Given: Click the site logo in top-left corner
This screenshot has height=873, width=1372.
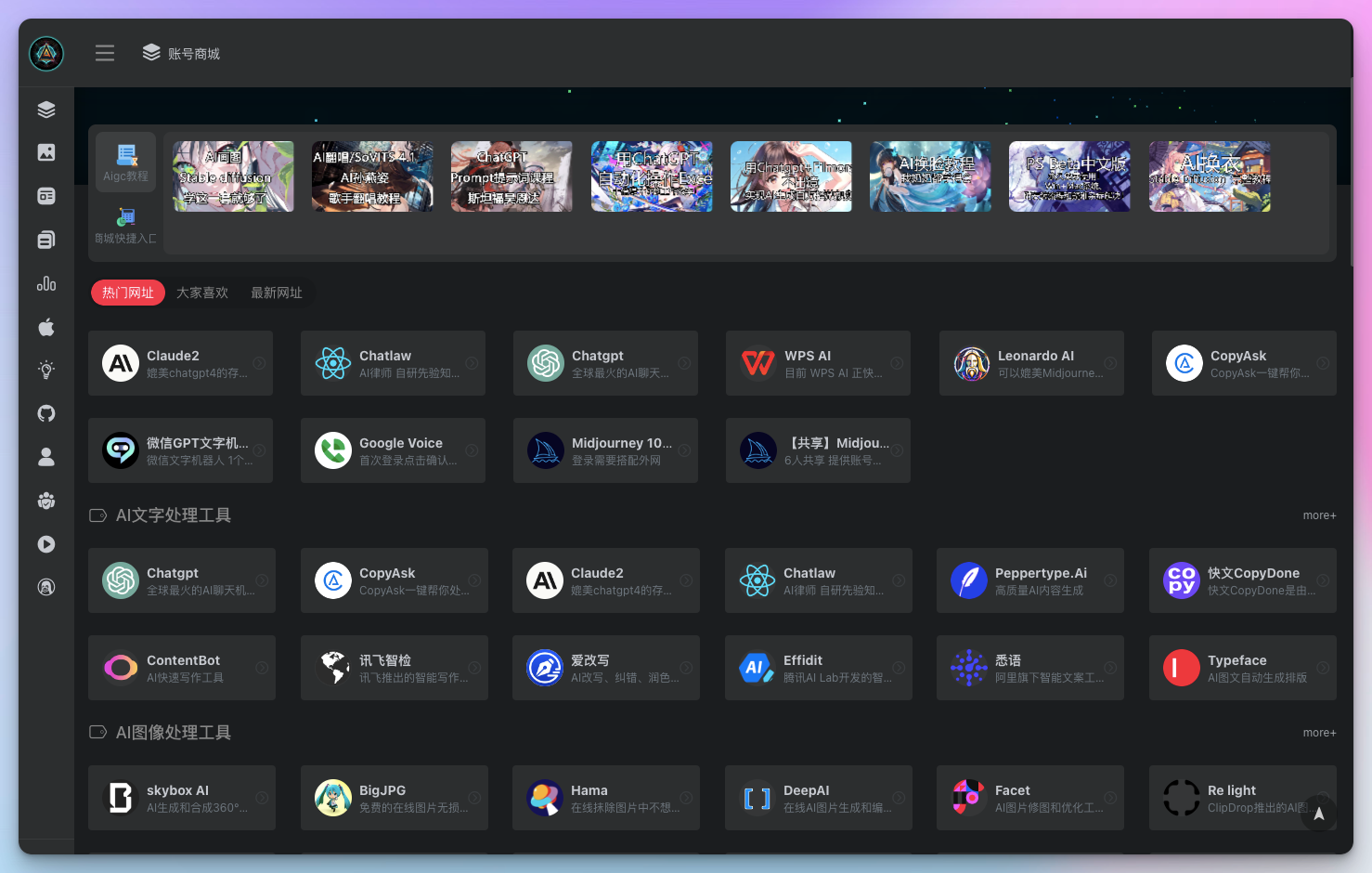Looking at the screenshot, I should pyautogui.click(x=46, y=54).
